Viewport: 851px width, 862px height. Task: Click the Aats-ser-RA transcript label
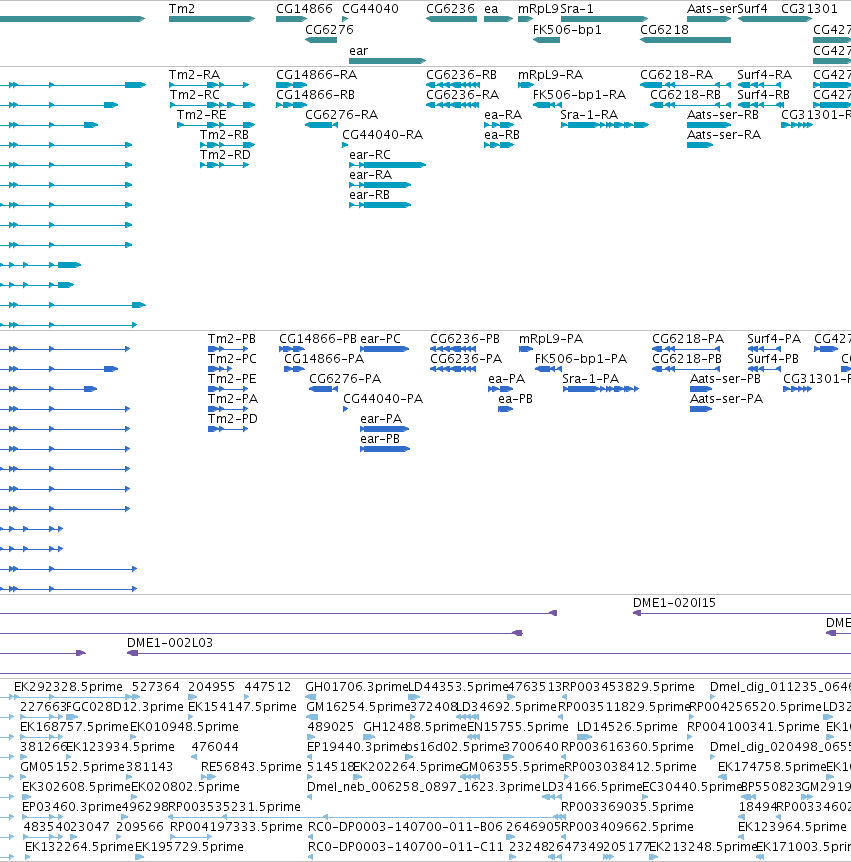click(724, 135)
